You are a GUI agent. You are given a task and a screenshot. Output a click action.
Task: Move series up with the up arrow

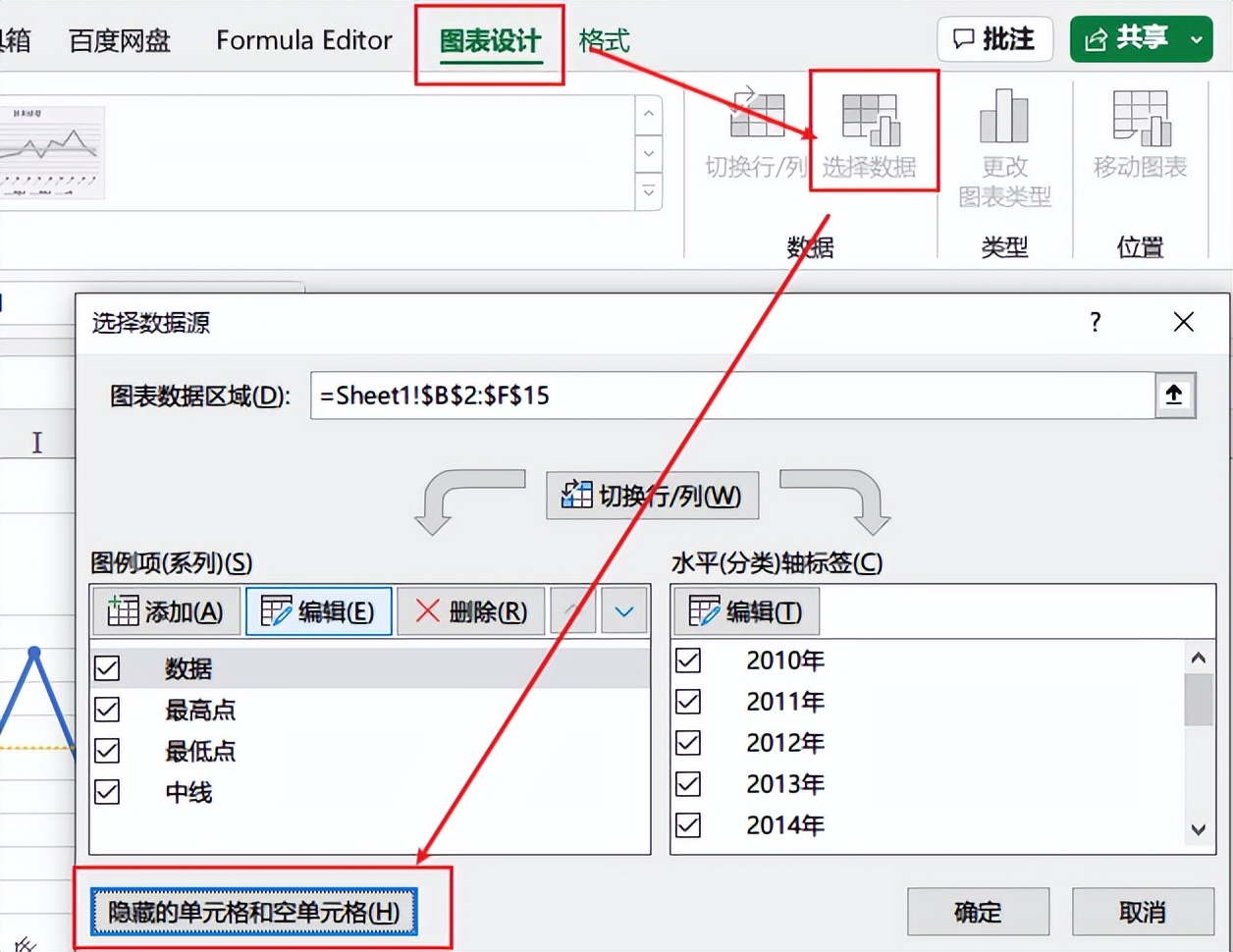click(x=572, y=611)
